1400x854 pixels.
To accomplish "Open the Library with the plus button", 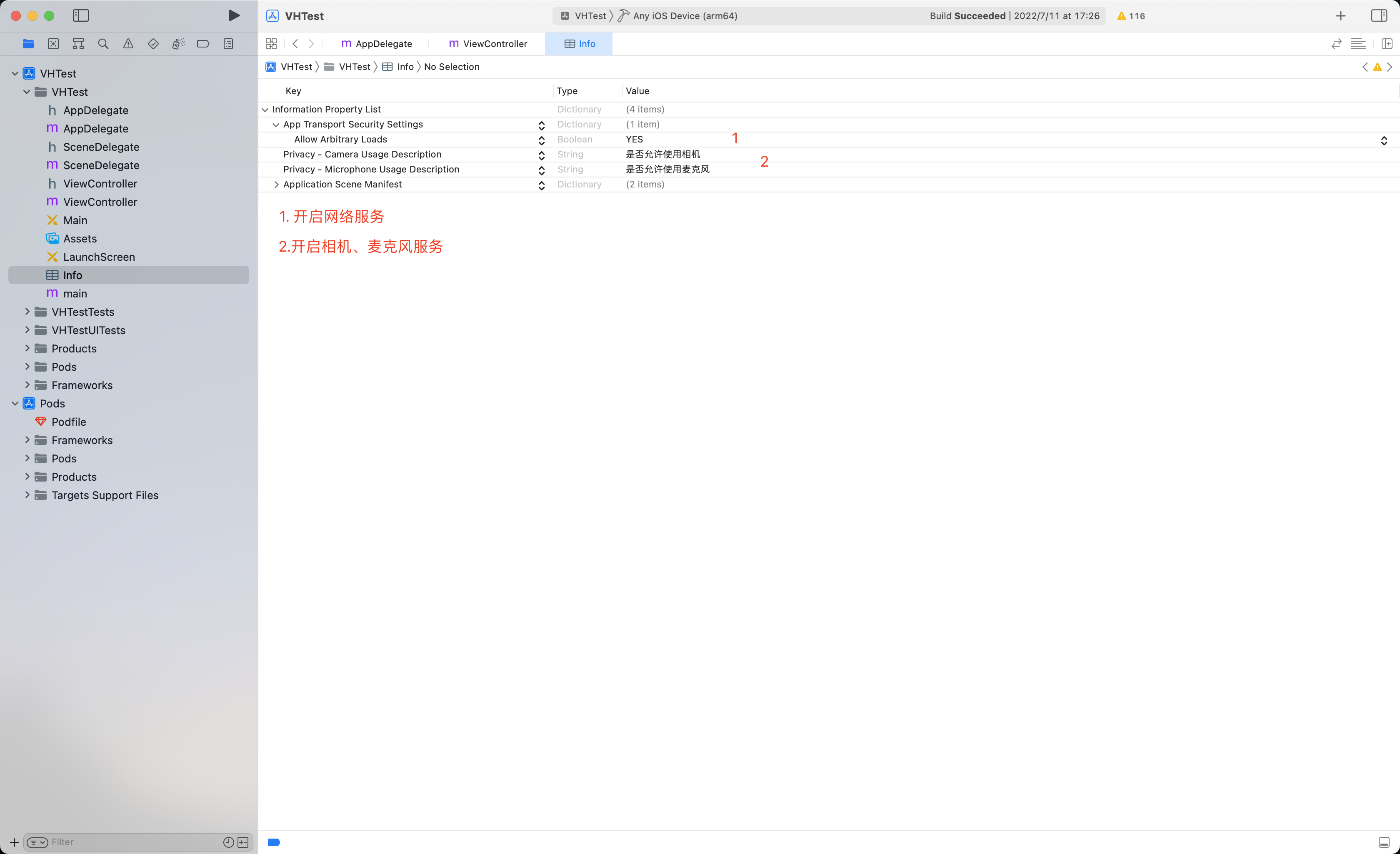I will (1340, 16).
